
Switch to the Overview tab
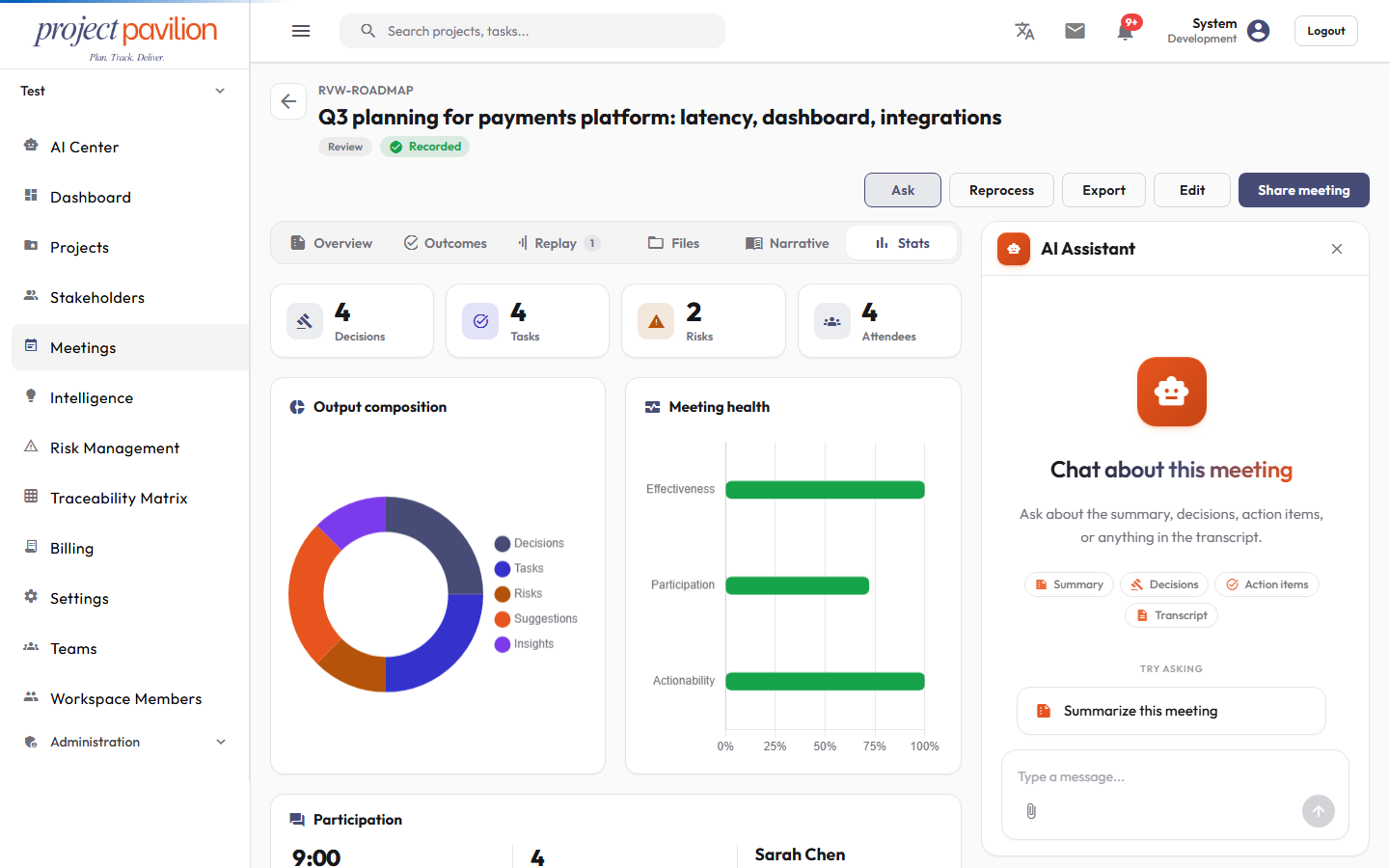(x=332, y=243)
